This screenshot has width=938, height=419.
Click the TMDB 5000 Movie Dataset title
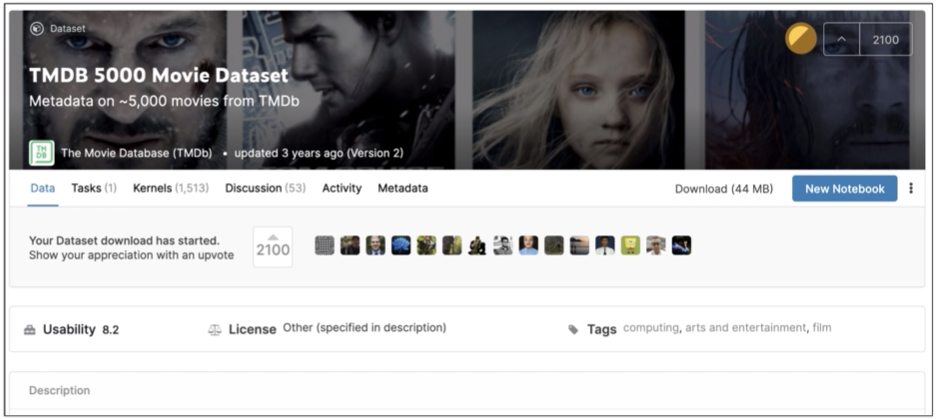point(159,75)
